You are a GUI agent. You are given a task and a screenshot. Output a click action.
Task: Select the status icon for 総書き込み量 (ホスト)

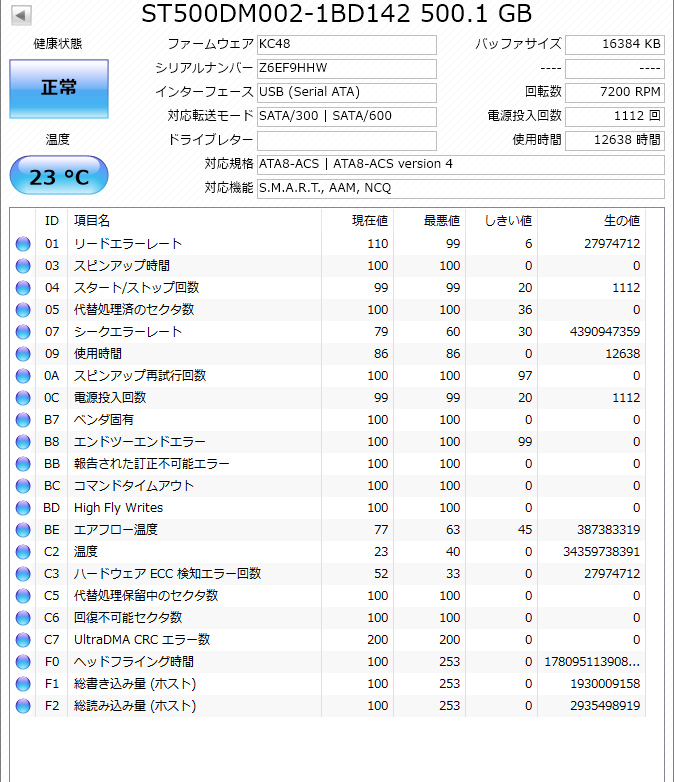pyautogui.click(x=23, y=684)
